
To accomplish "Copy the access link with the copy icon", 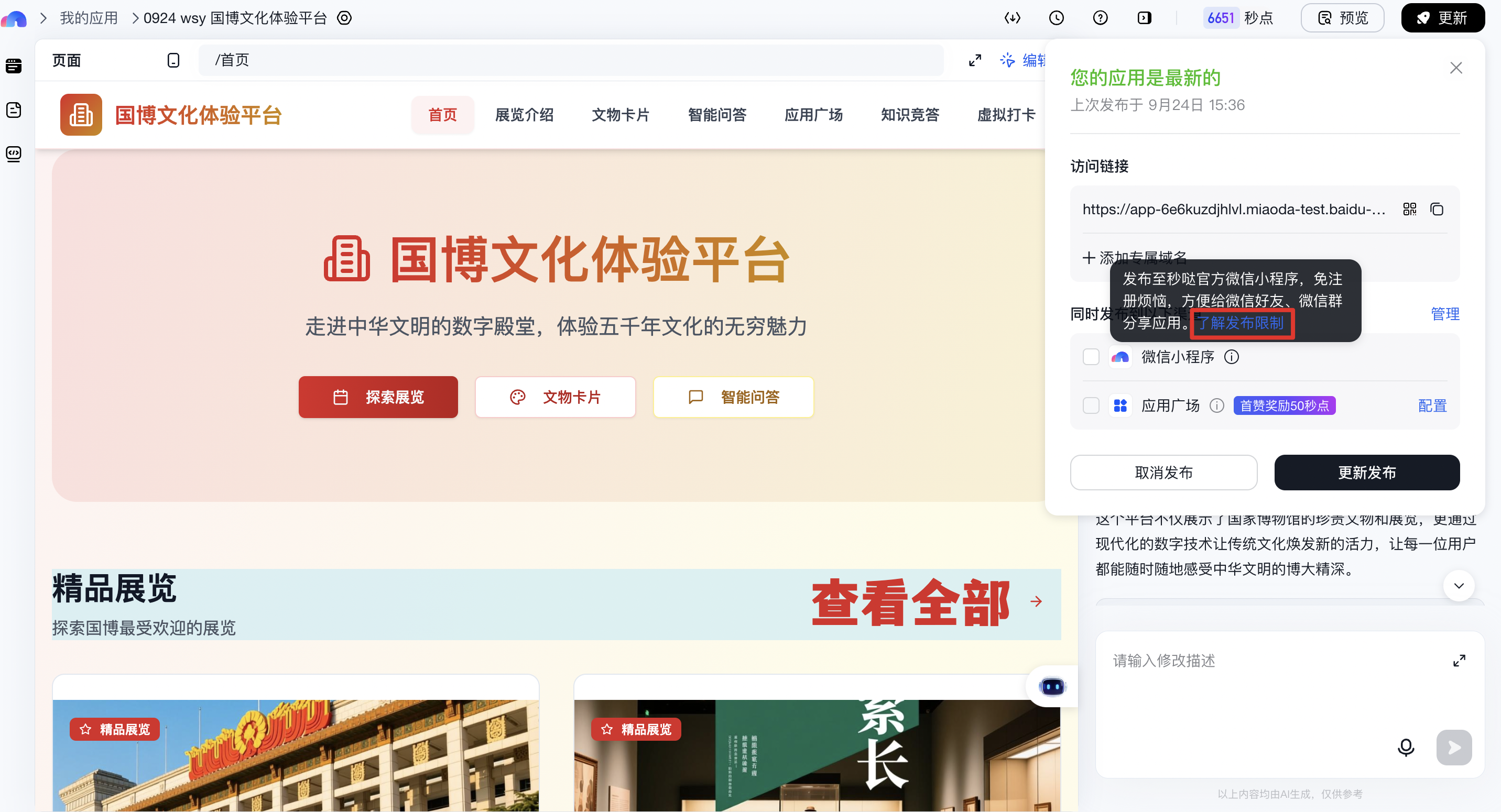I will pyautogui.click(x=1437, y=209).
